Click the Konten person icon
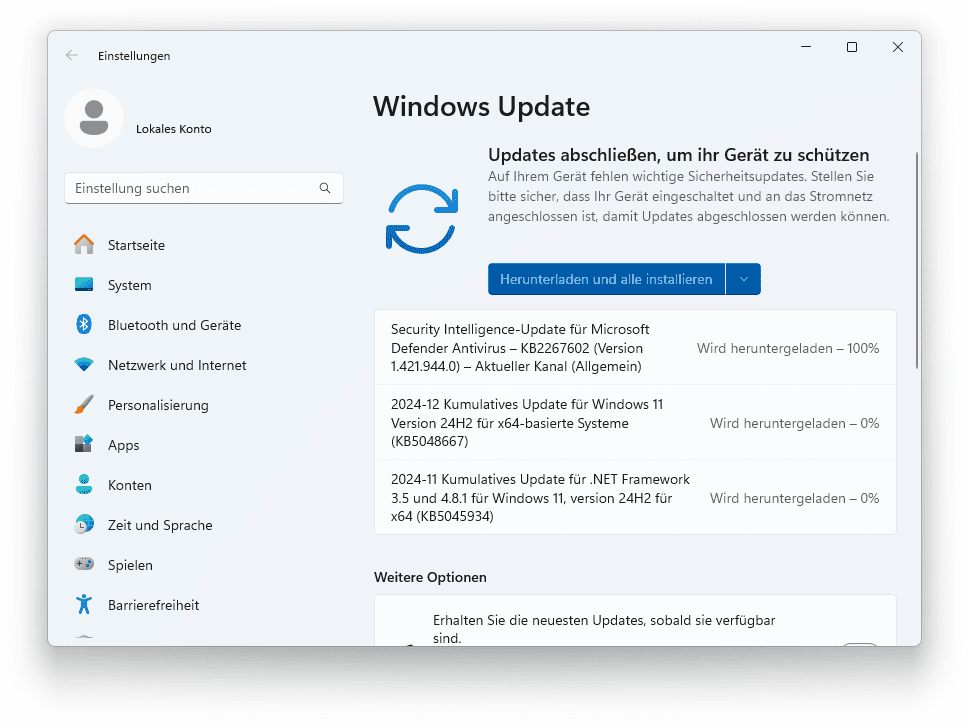Image resolution: width=969 pixels, height=726 pixels. pos(84,484)
